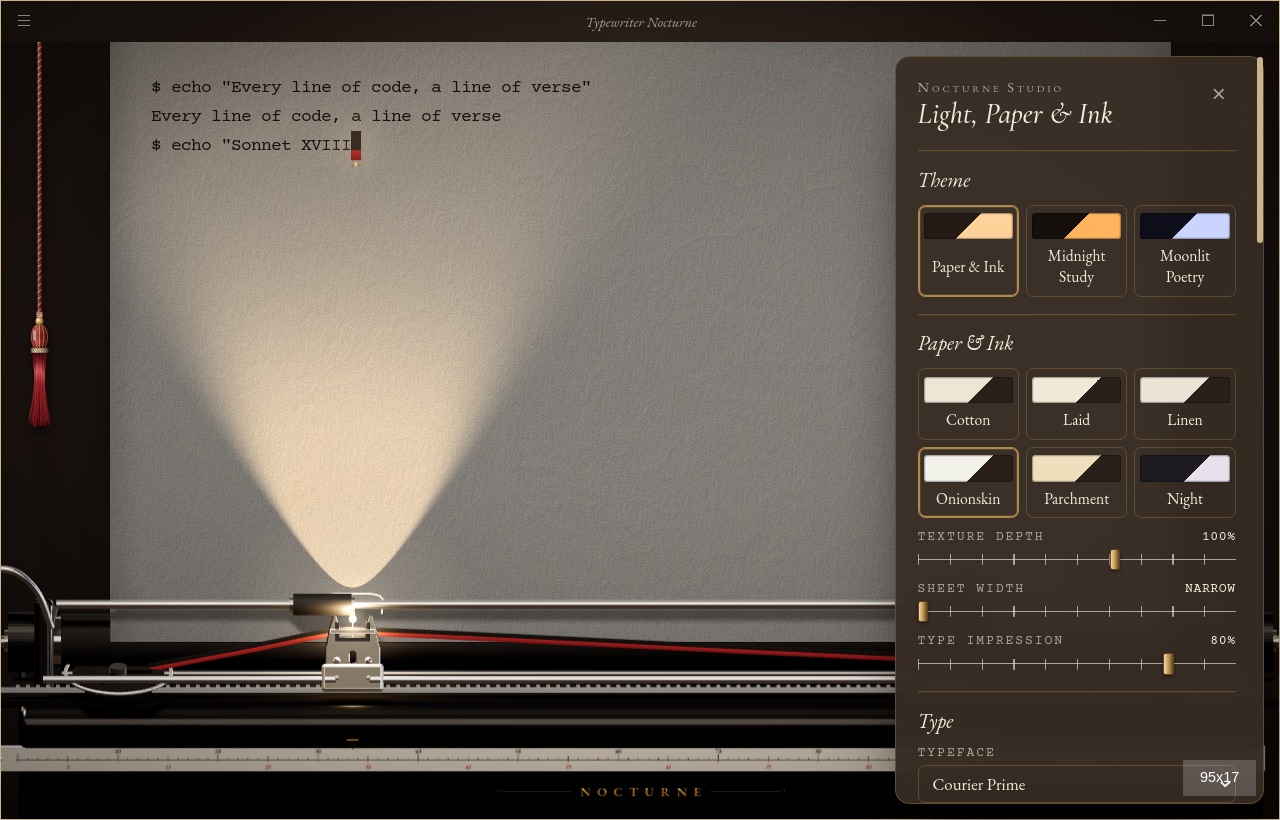Click the "$ echo "Sonnet XVIII" prompt line
Screen dimensions: 1280x820
coord(251,145)
